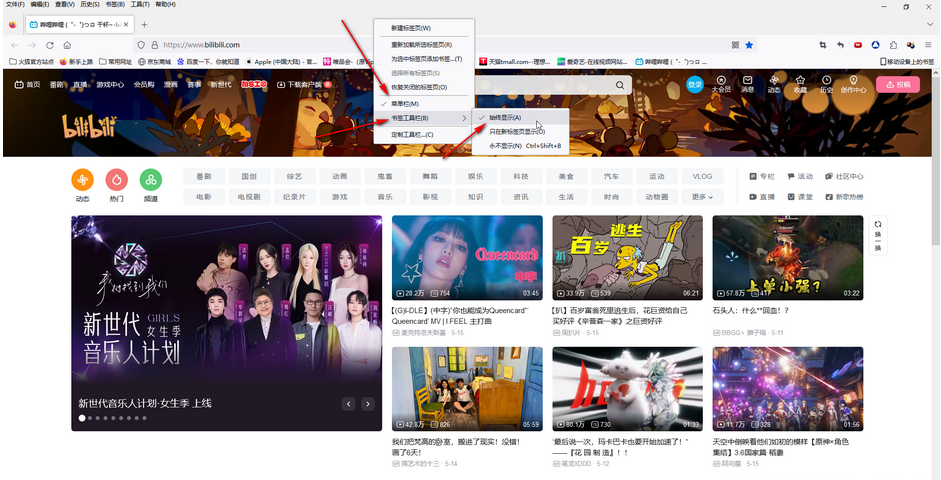Click the green 频道 round icon

(x=150, y=180)
